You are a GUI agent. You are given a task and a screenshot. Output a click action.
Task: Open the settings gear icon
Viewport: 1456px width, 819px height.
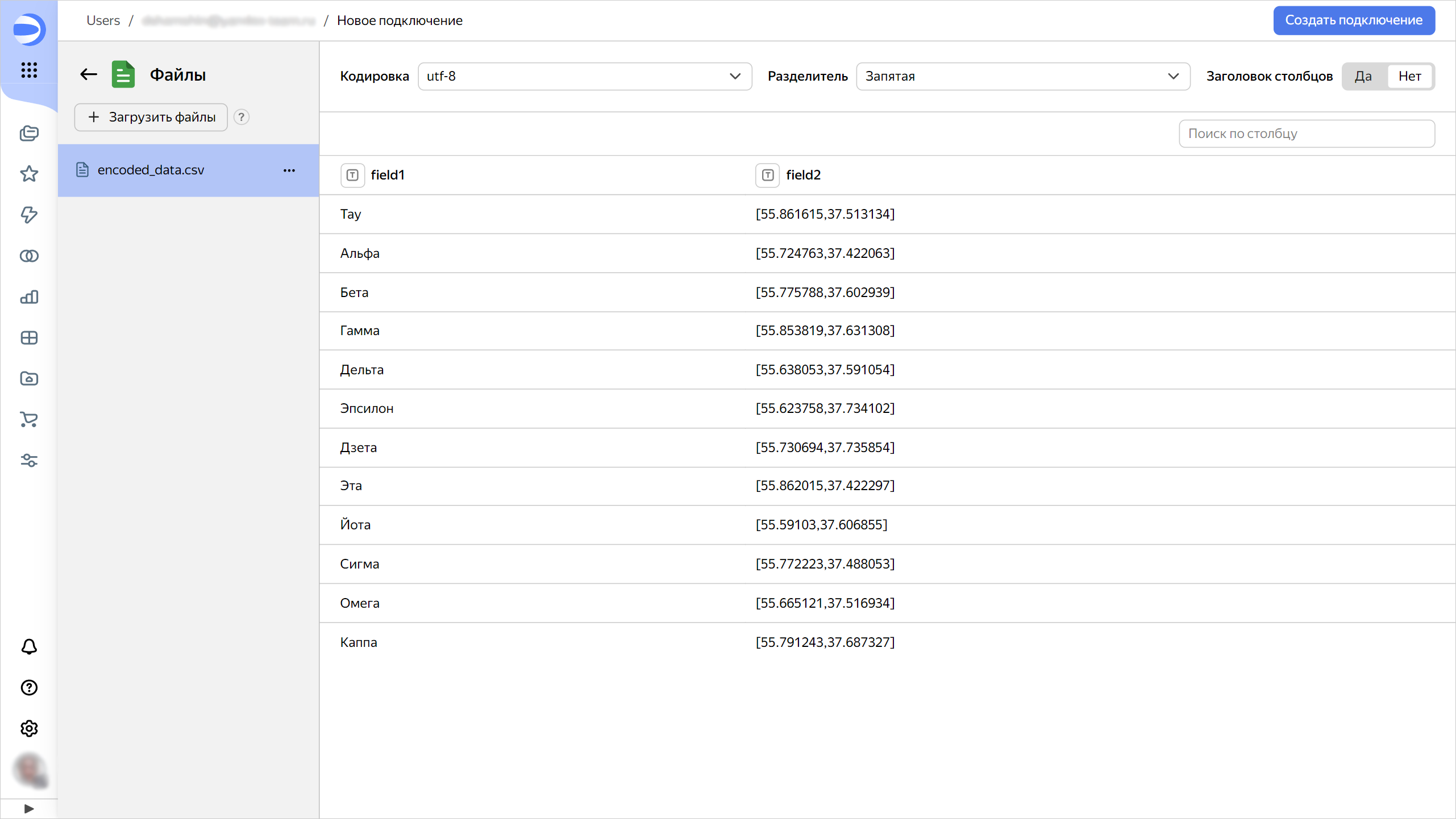[29, 728]
